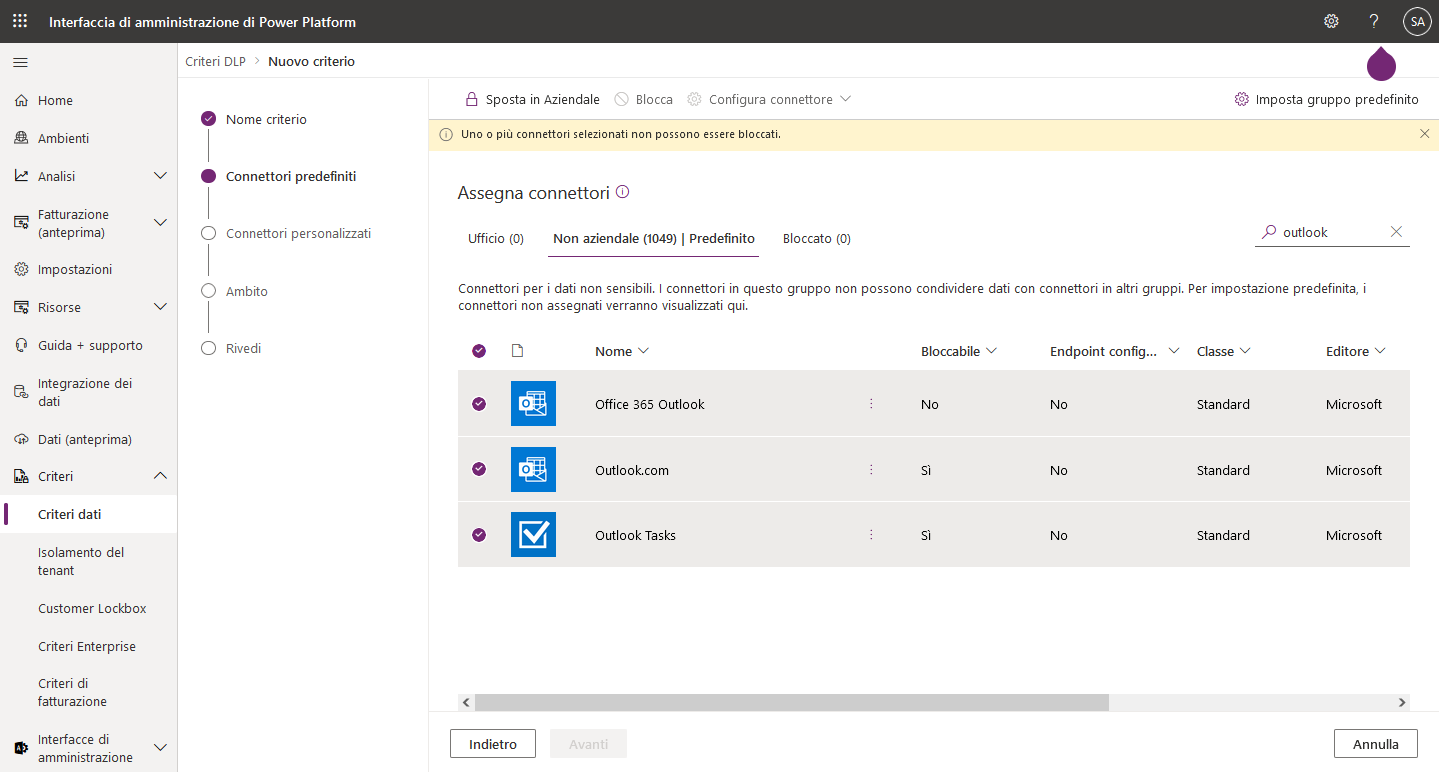This screenshot has width=1439, height=772.
Task: Open the SA account avatar
Action: point(1417,21)
